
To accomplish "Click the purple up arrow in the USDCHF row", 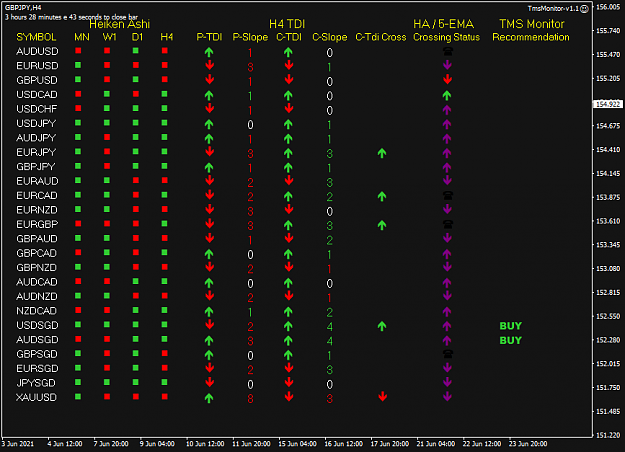I will click(x=447, y=109).
